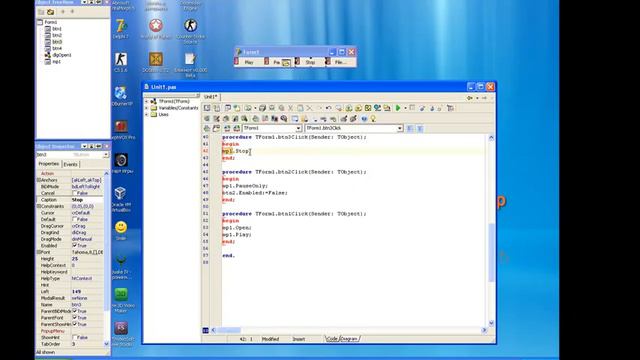The height and width of the screenshot is (360, 640).
Task: Click the code editor vertical scrollbar thumb
Action: point(491,253)
